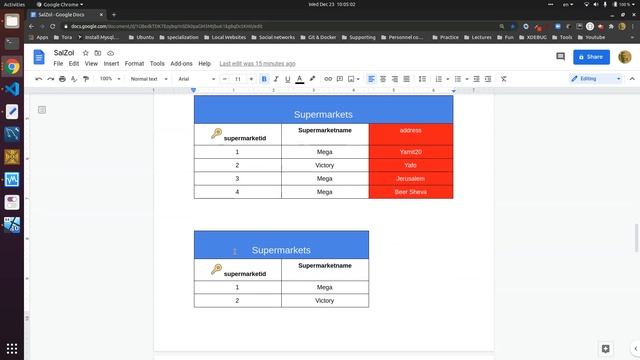Click the Redo icon in toolbar
The image size is (640, 360).
pyautogui.click(x=51, y=79)
